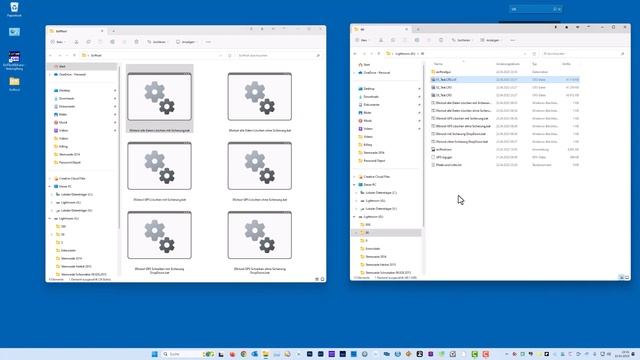This screenshot has width=640, height=360.
Task: Open the Windows Start button on the taskbar
Action: [155, 354]
